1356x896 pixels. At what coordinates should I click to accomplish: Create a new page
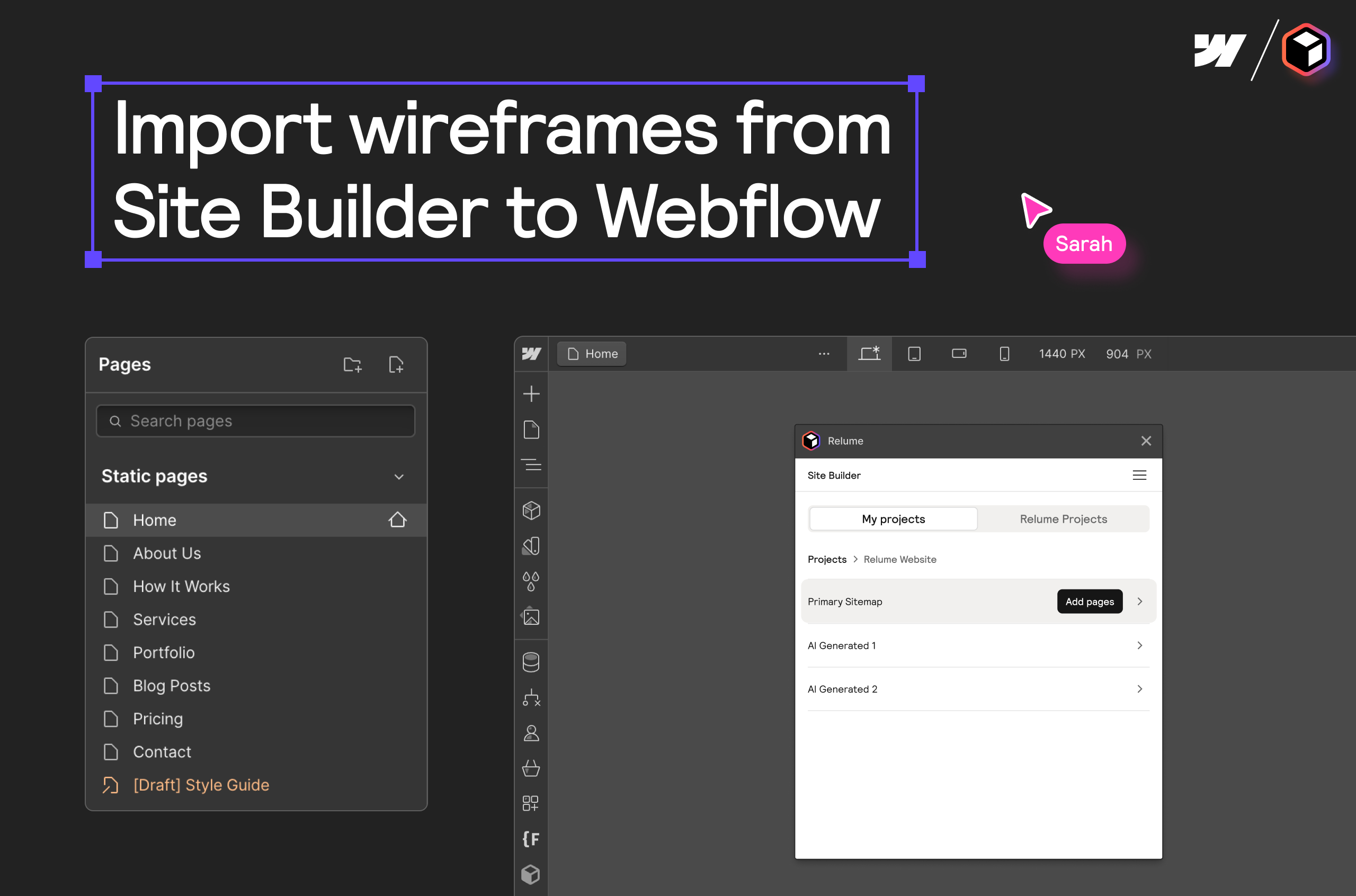coord(396,364)
